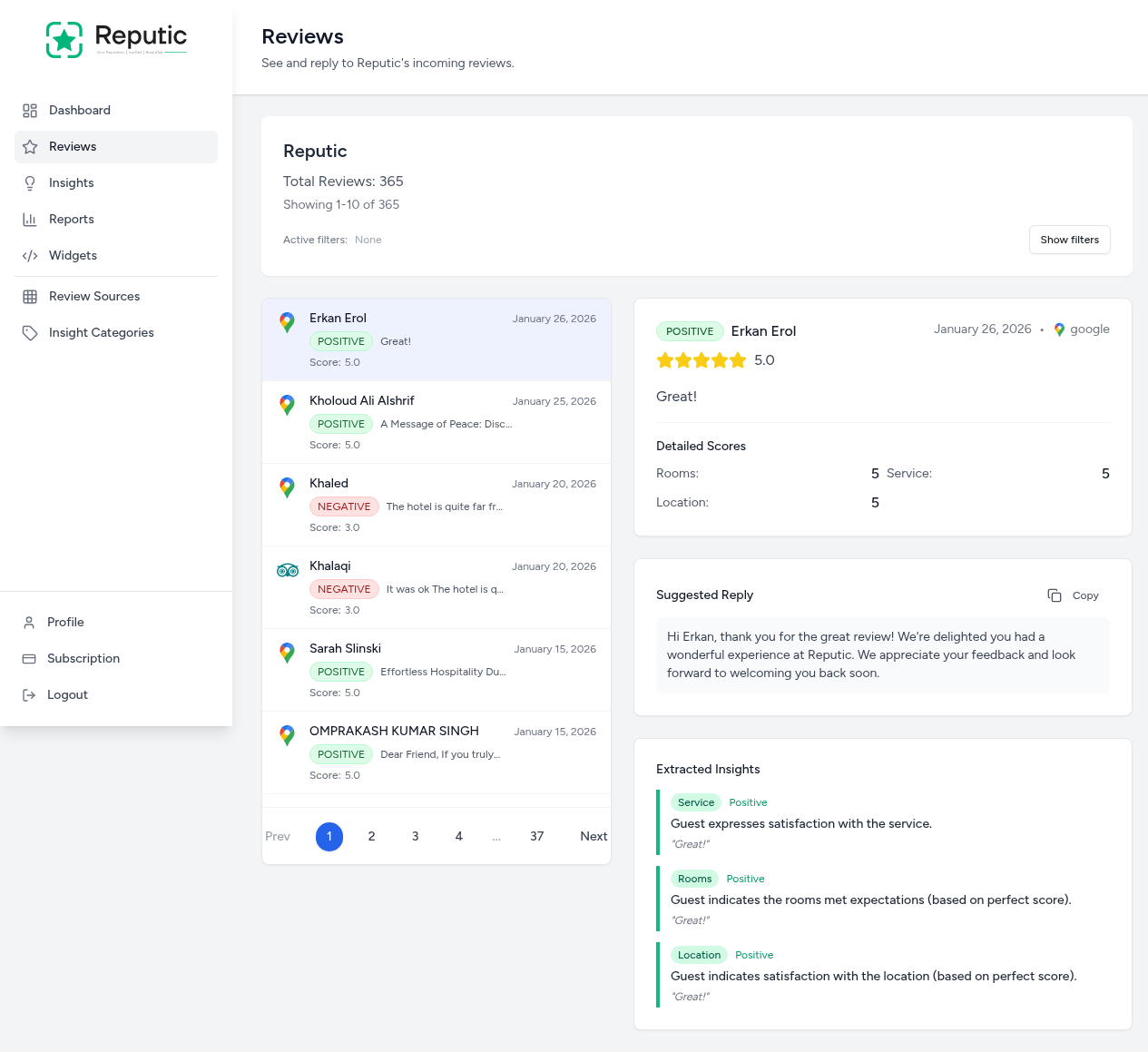Screen dimensions: 1148x1052
Task: Click Google Maps pin on Erkan Erol row
Action: pos(287,322)
